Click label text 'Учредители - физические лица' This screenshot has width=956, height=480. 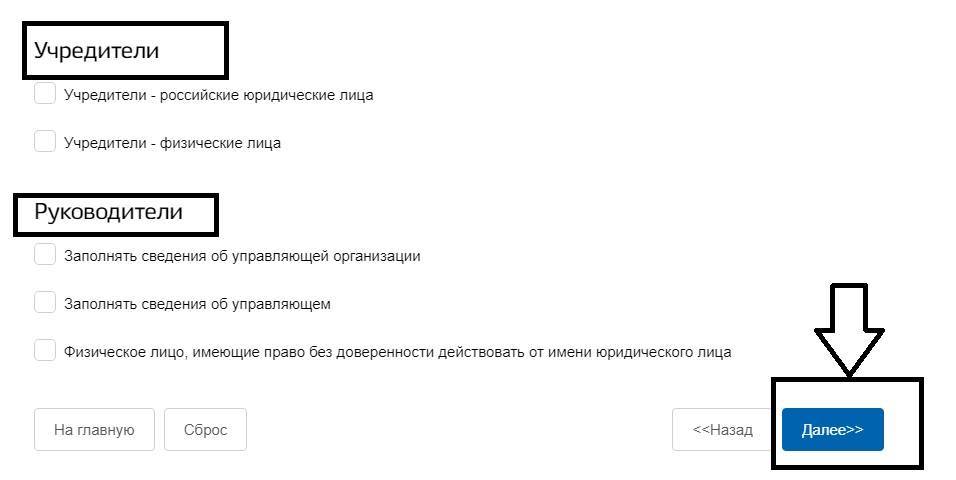click(172, 143)
